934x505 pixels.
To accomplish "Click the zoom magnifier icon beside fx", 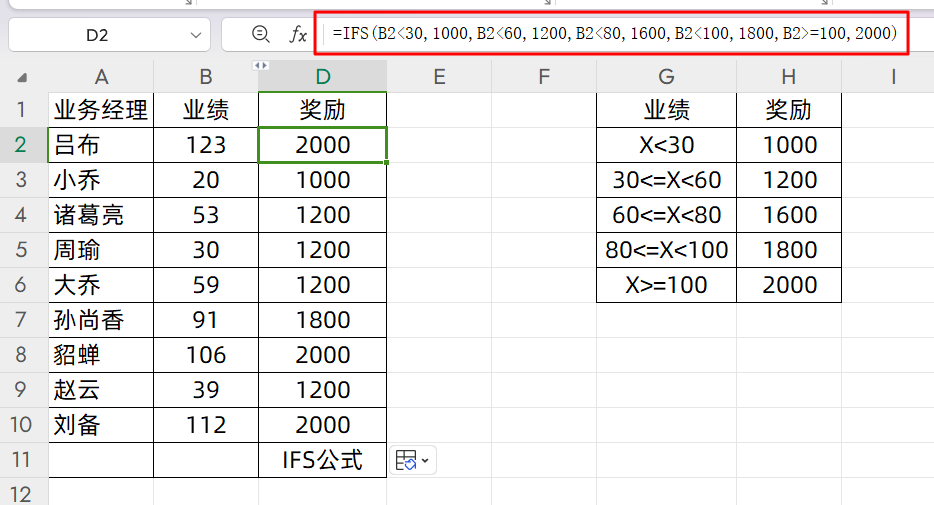I will tap(261, 34).
